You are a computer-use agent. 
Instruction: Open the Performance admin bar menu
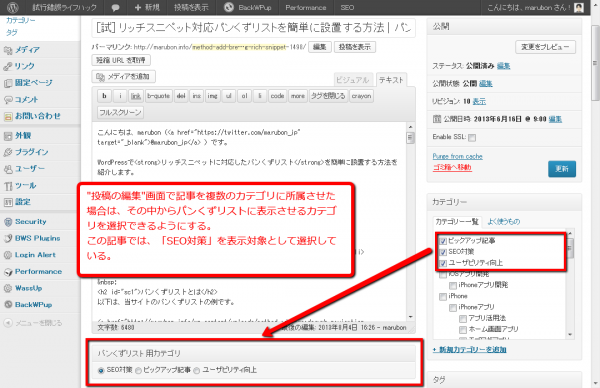point(306,7)
